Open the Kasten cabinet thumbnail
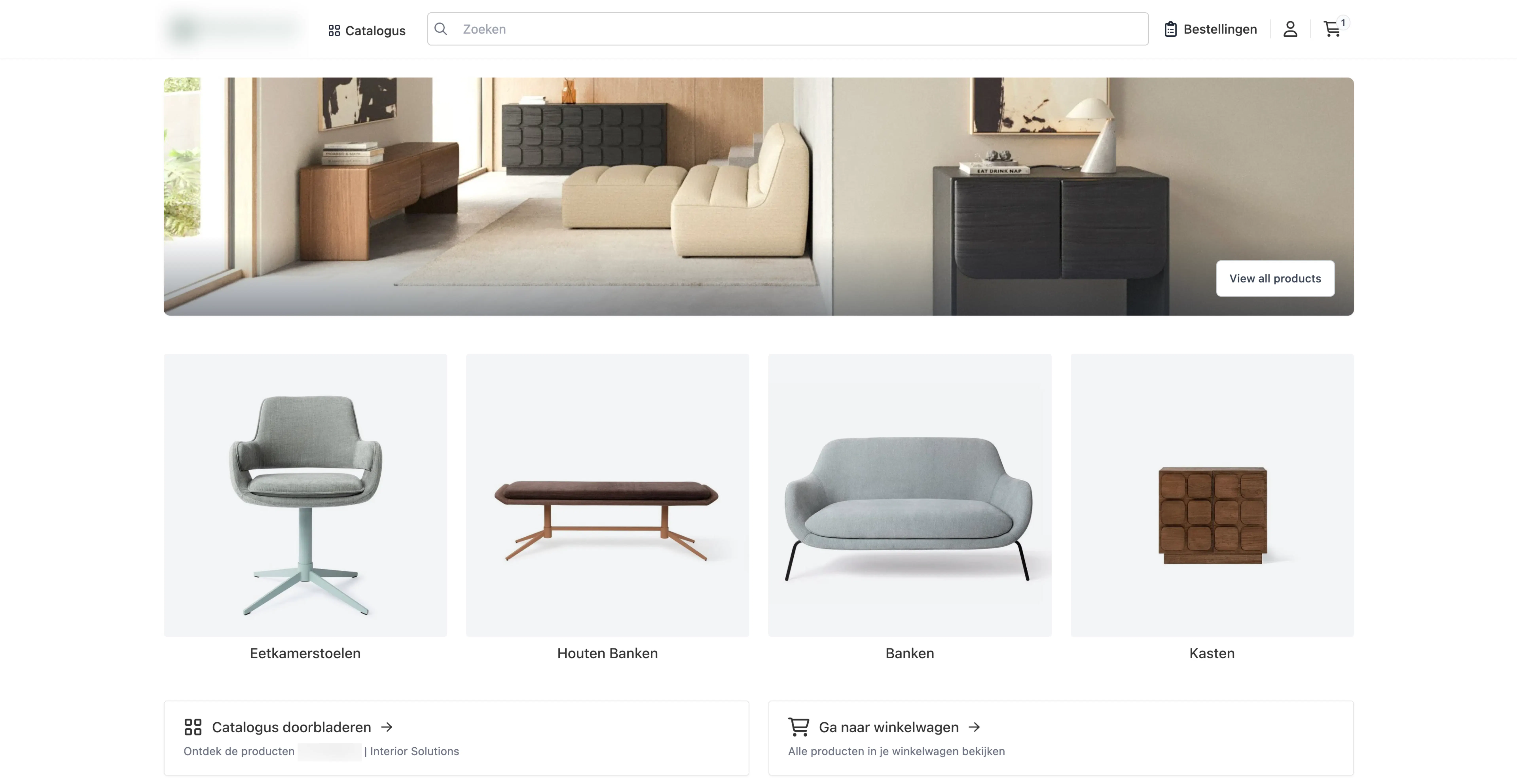 click(1212, 495)
